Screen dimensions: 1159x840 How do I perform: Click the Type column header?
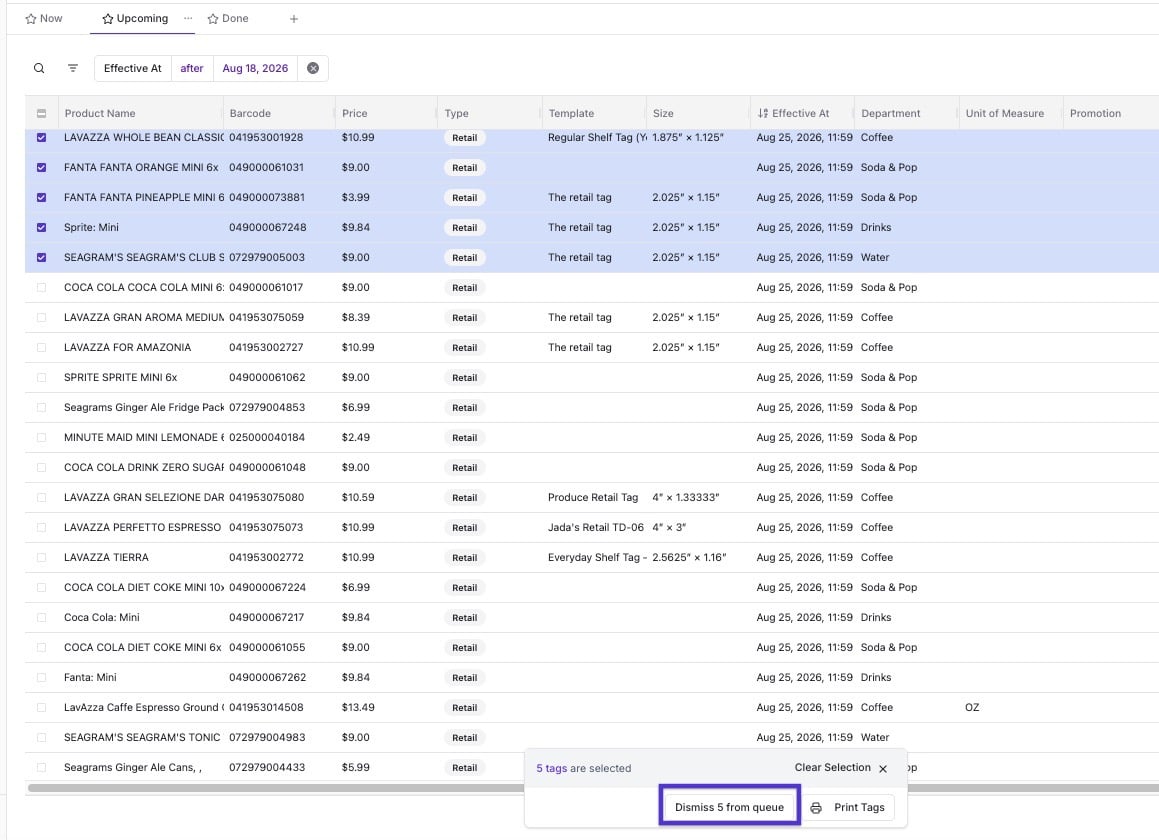tap(456, 113)
